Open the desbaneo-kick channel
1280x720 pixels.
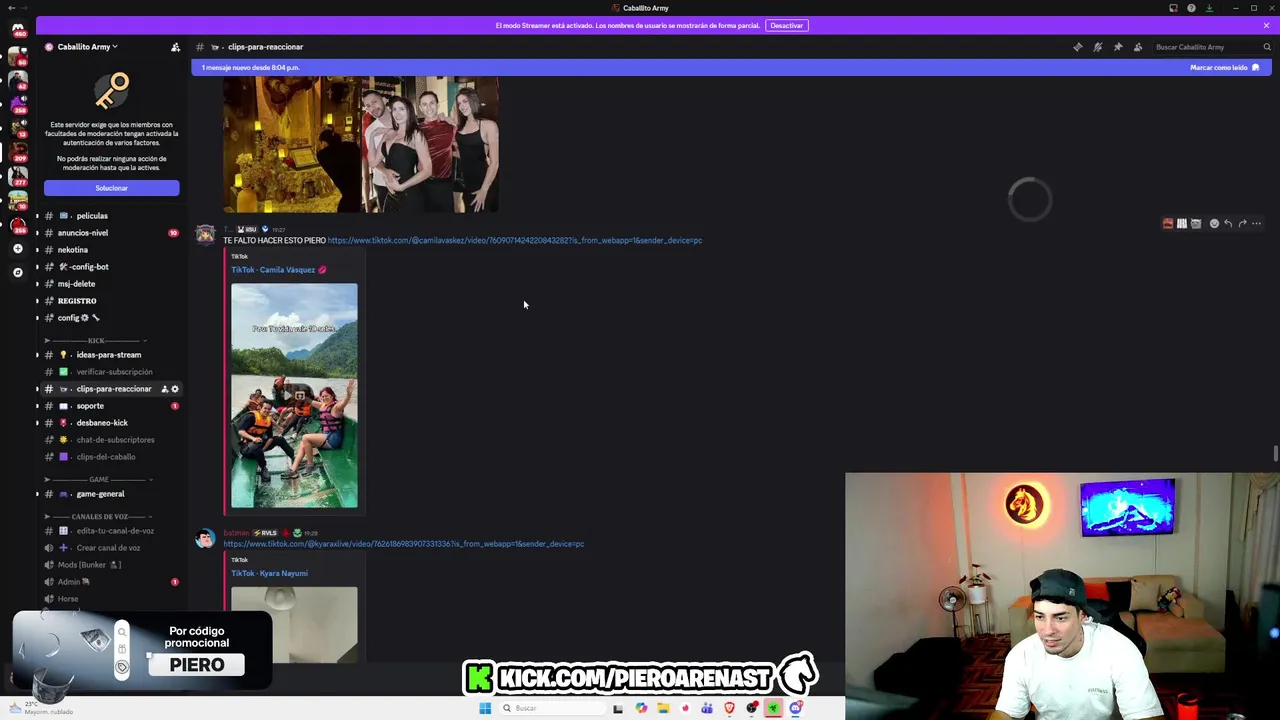point(111,423)
